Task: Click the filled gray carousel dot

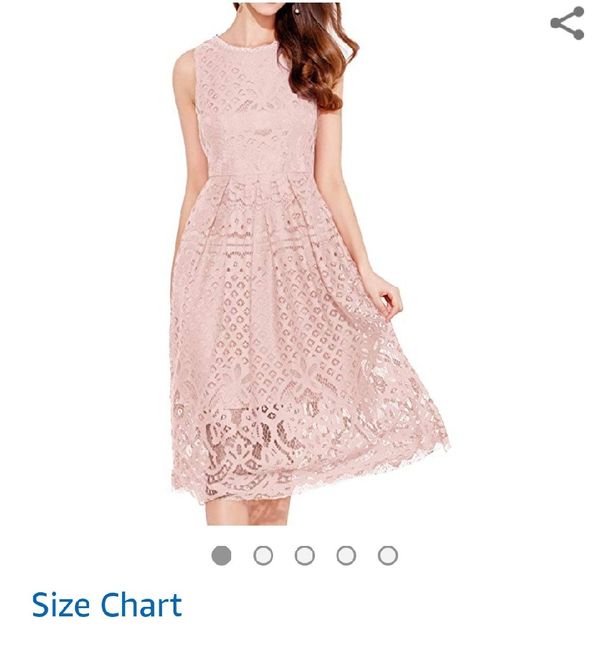Action: (x=221, y=555)
